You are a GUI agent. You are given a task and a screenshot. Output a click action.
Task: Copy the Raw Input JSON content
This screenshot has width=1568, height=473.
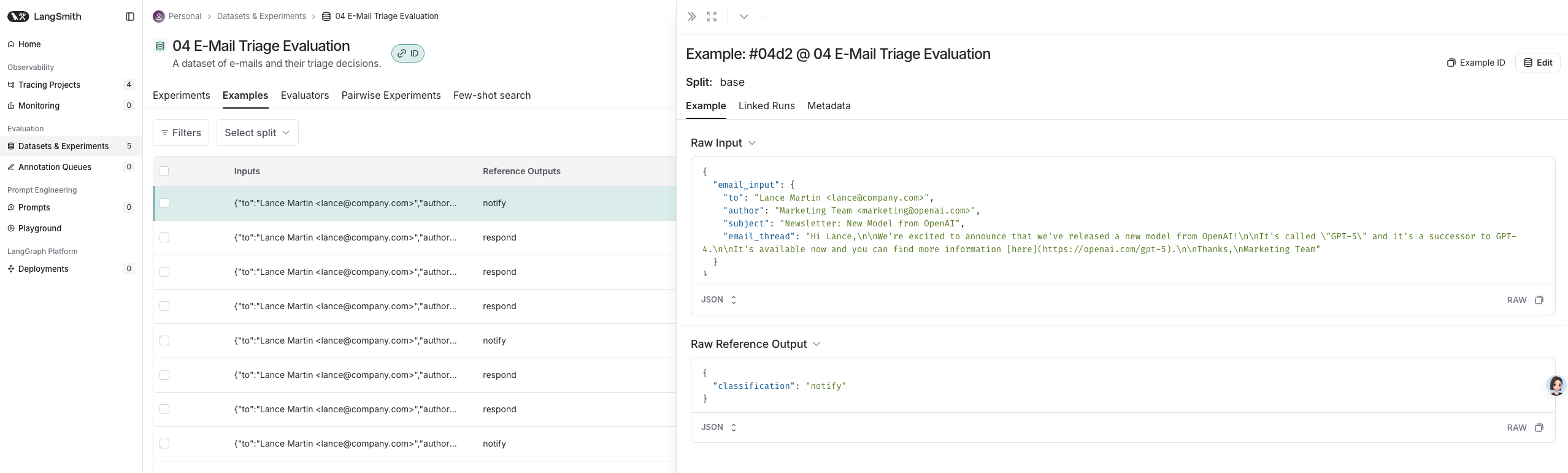pyautogui.click(x=1539, y=300)
